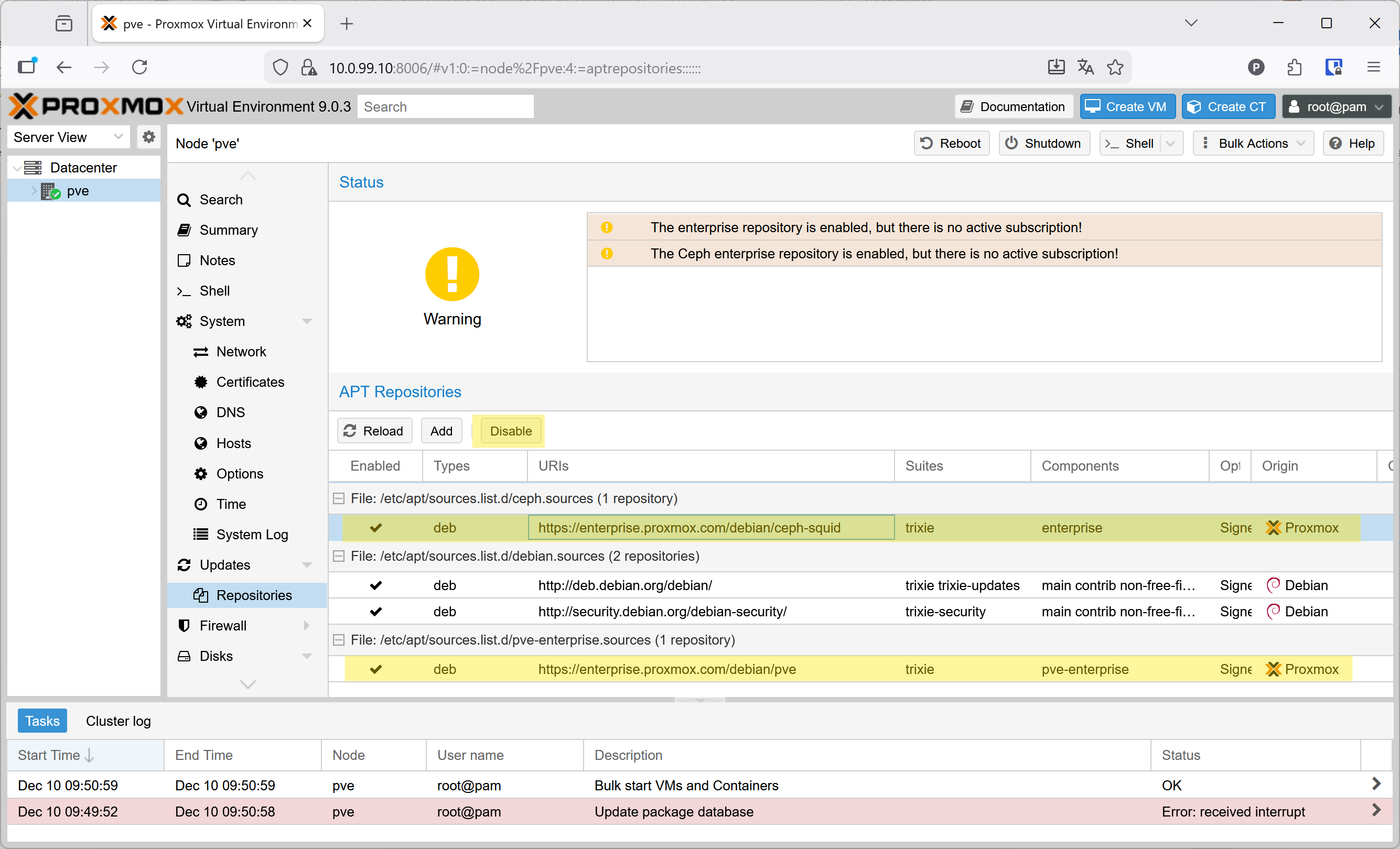Viewport: 1400px width, 849px height.
Task: Open the Documentation link
Action: coord(1013,107)
